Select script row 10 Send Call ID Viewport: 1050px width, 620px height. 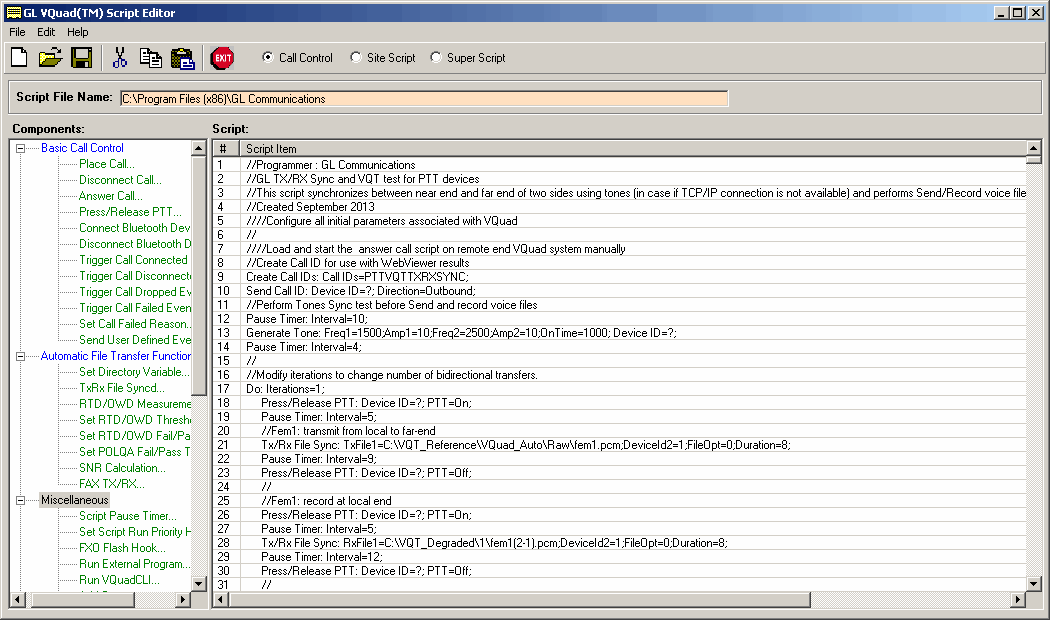point(619,291)
